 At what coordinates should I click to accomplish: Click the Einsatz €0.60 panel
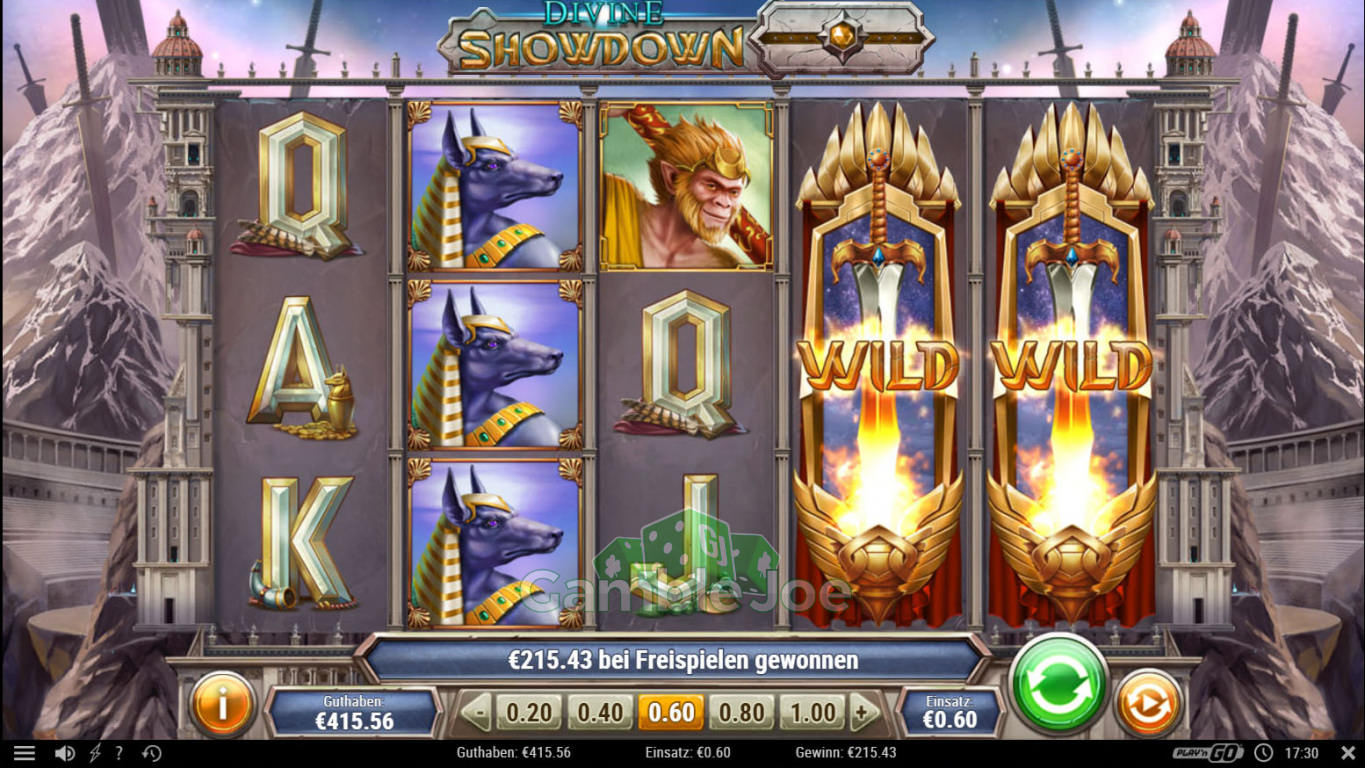point(949,712)
